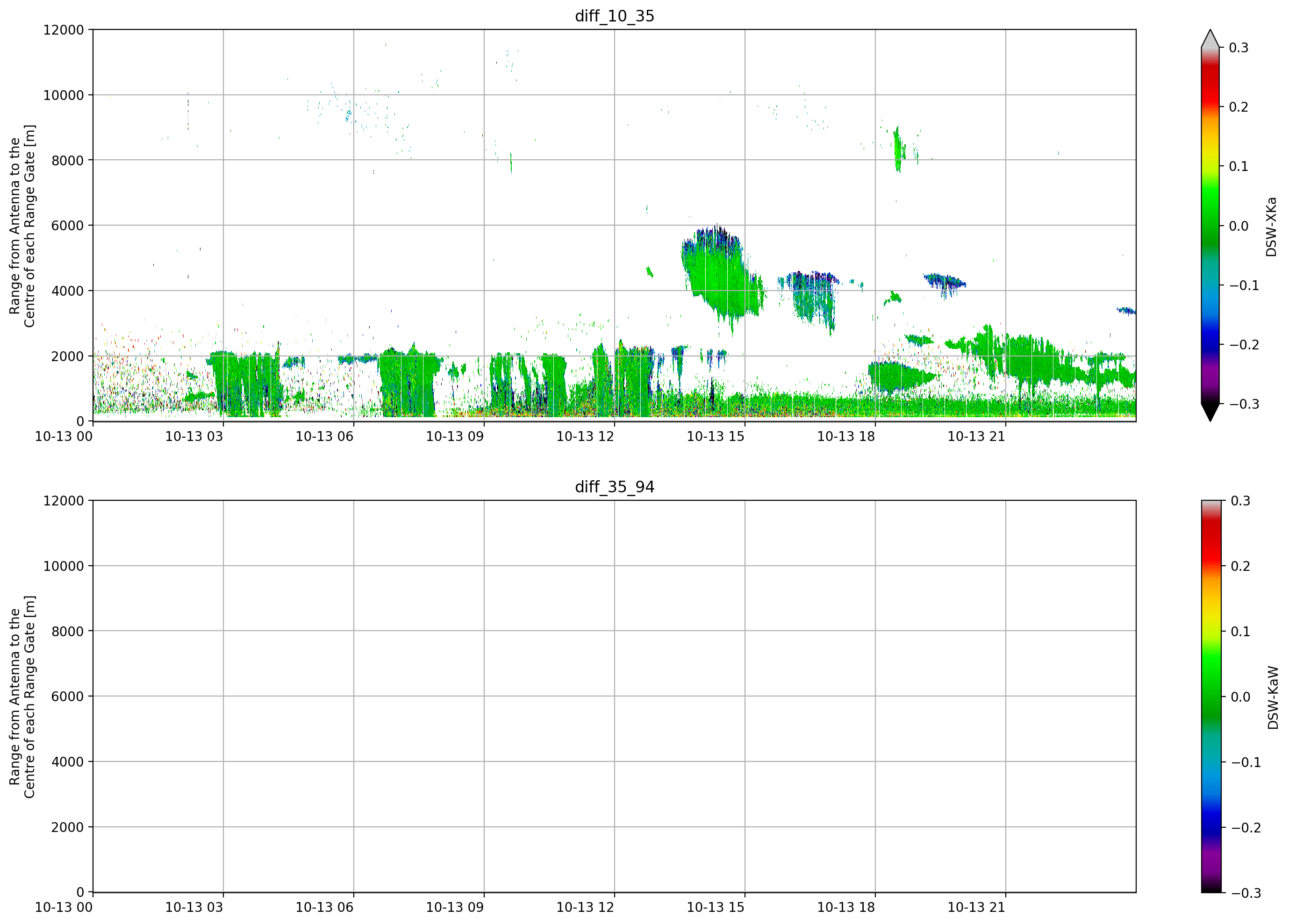Screen dimensions: 1289x924
Task: Select the DSW-KaW colorbar label
Action: click(x=1273, y=697)
